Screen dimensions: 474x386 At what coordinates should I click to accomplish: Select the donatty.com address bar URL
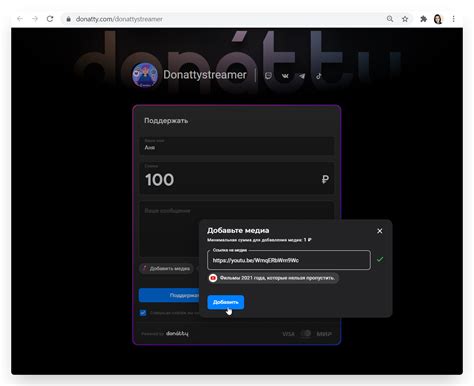[x=119, y=19]
